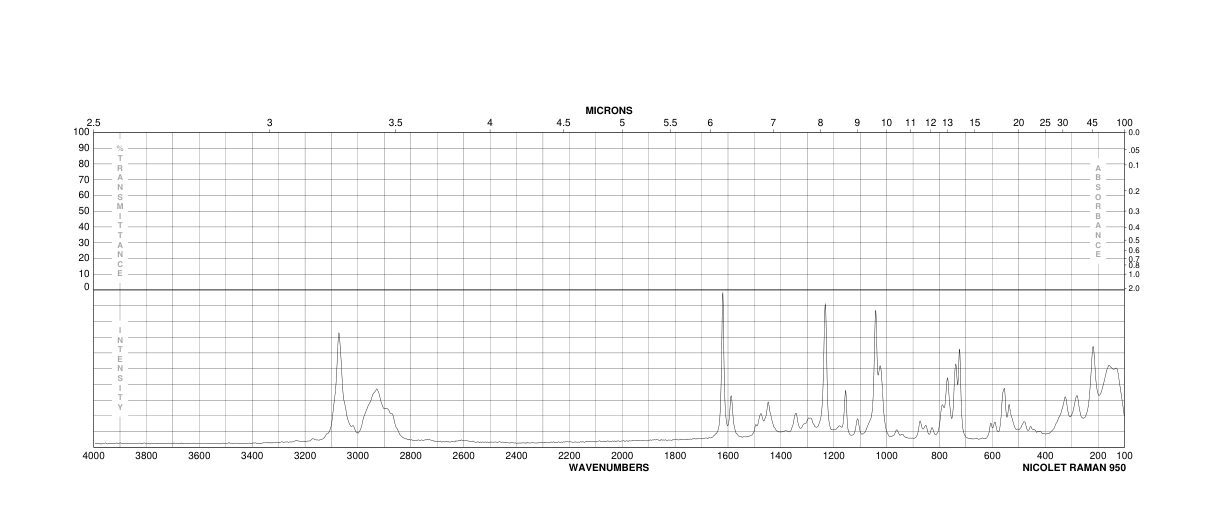Viewport: 1224px width, 528px height.
Task: Click the 3000 wavenumber tick label
Action: (x=358, y=456)
